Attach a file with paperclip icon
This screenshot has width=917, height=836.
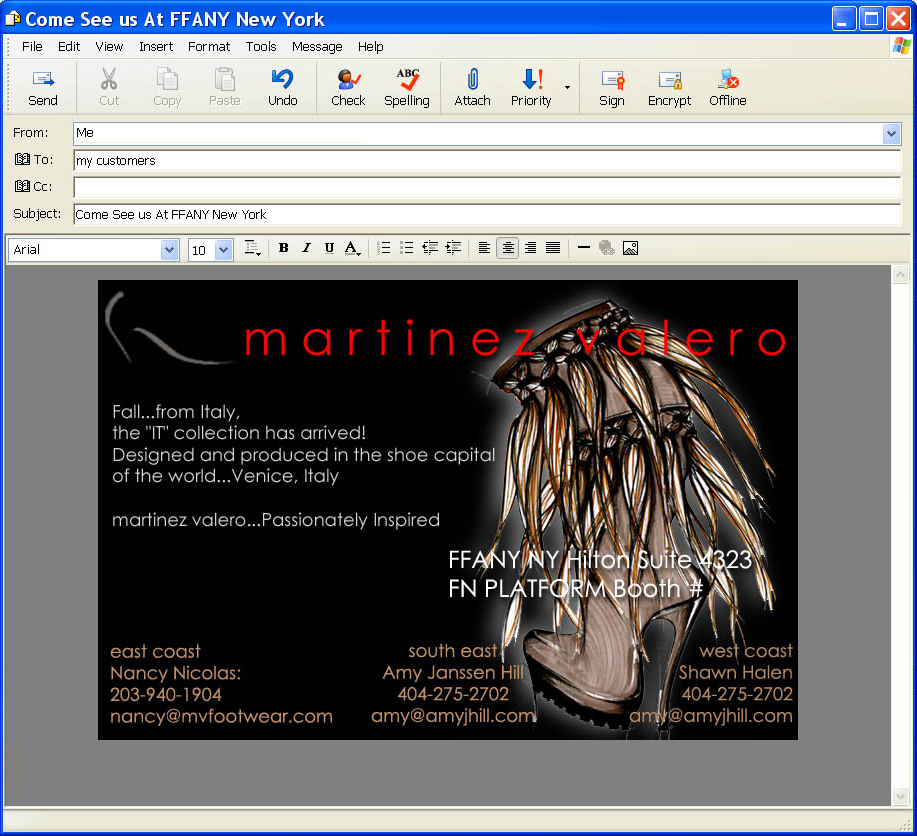pyautogui.click(x=473, y=88)
